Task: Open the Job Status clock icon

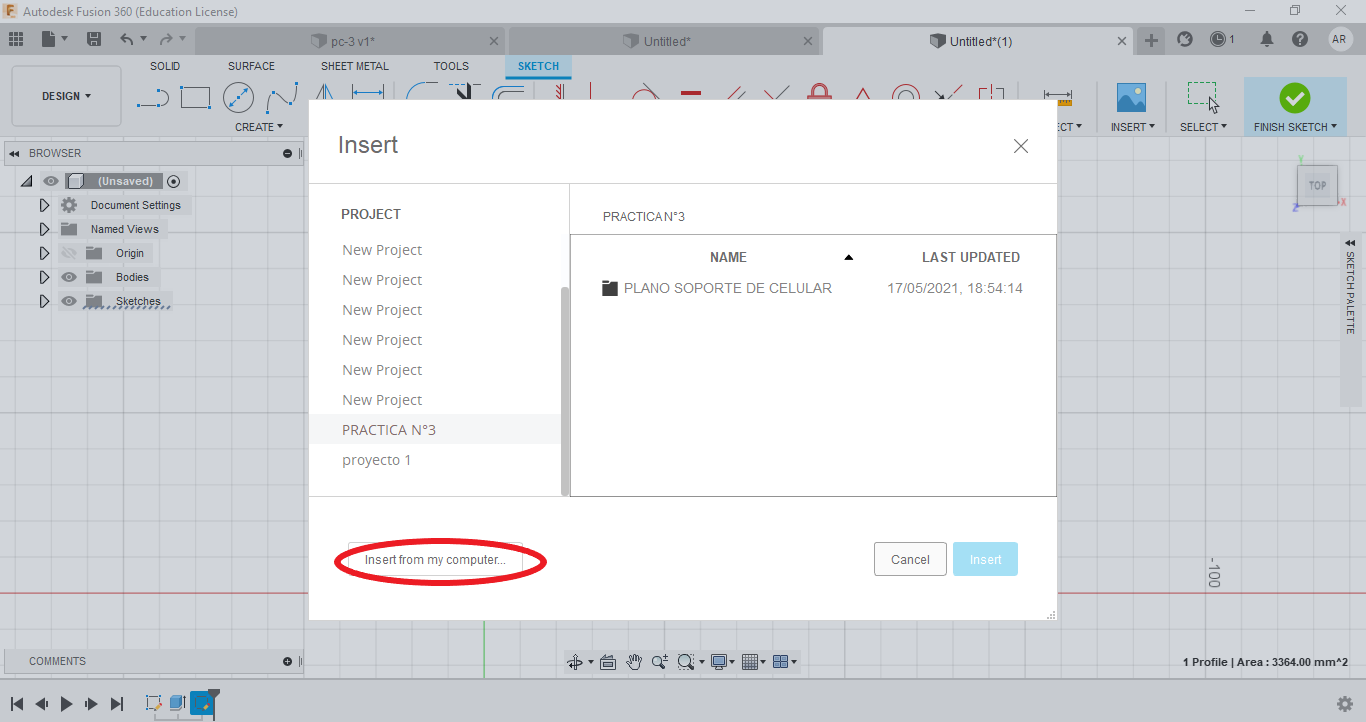Action: pyautogui.click(x=1218, y=40)
